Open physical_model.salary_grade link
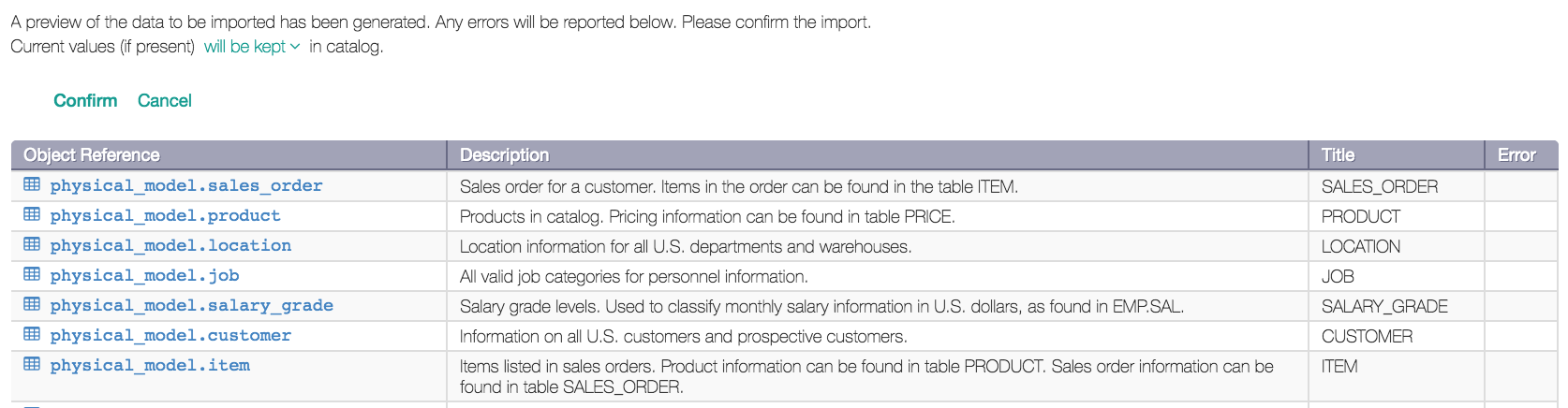Image resolution: width=1568 pixels, height=408 pixels. click(192, 305)
